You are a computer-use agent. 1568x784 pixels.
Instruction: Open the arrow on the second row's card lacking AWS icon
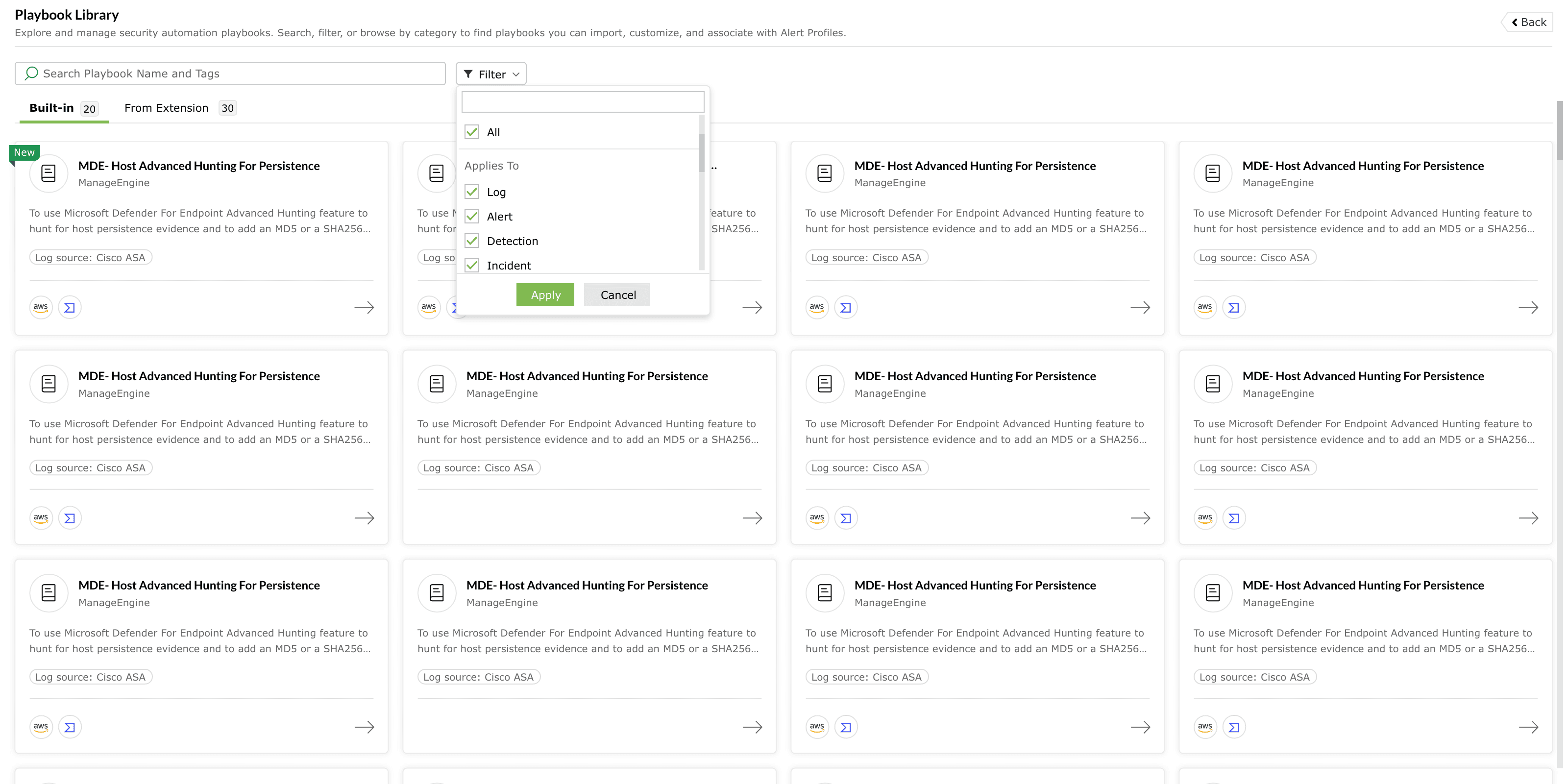coord(752,518)
